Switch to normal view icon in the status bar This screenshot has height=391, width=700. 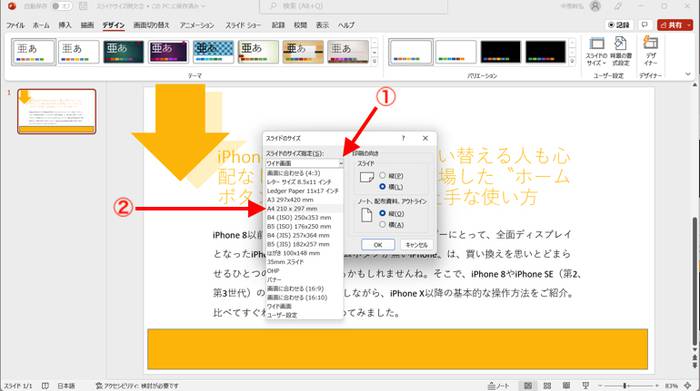[x=528, y=386]
